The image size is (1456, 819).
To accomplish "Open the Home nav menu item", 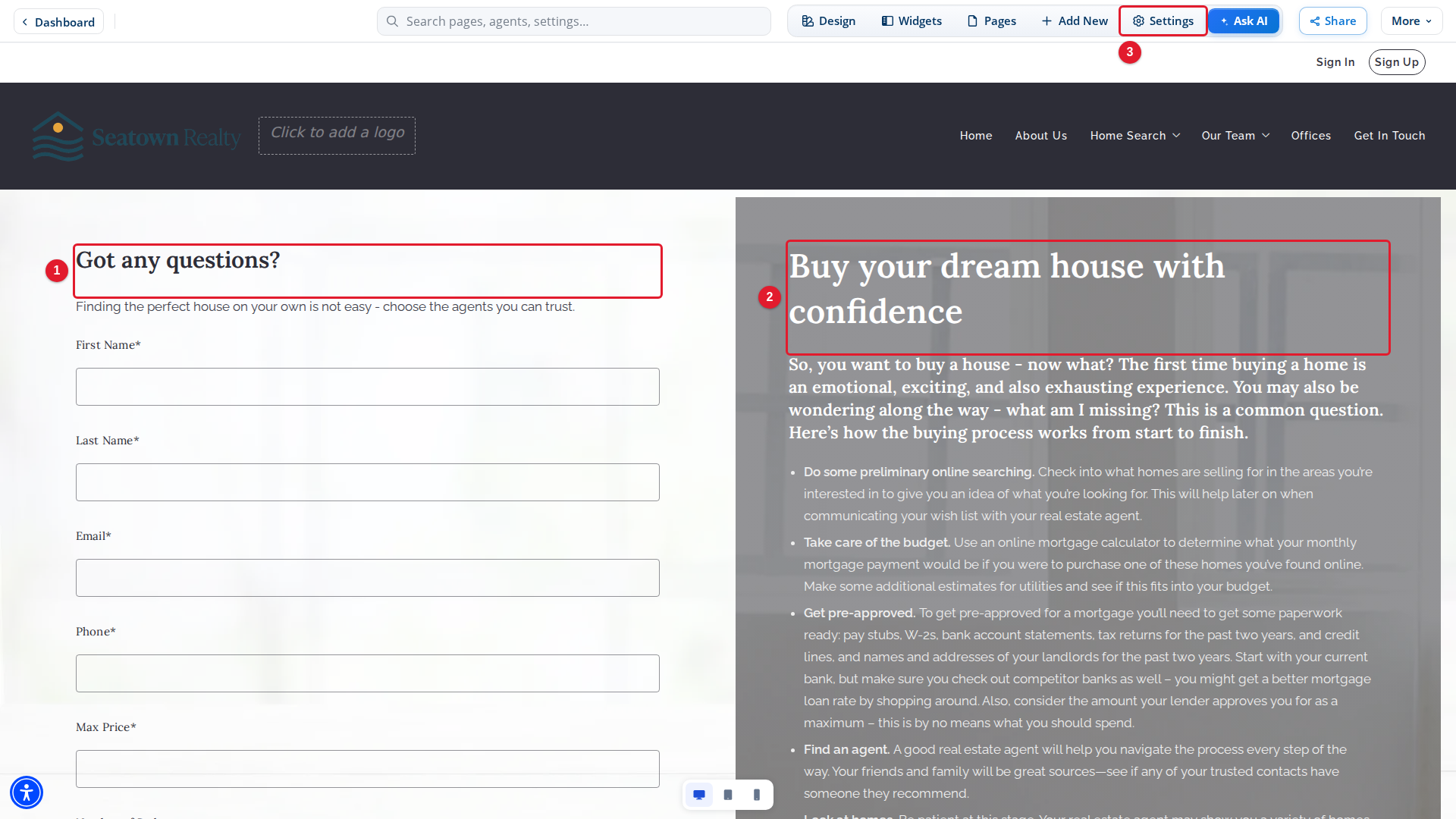I will (x=976, y=136).
